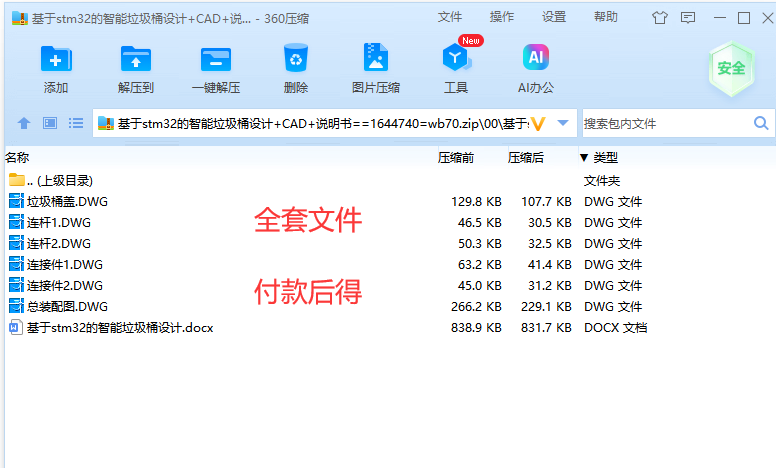Click the 解压到 (Extract to) icon
The width and height of the screenshot is (776, 468).
(136, 59)
